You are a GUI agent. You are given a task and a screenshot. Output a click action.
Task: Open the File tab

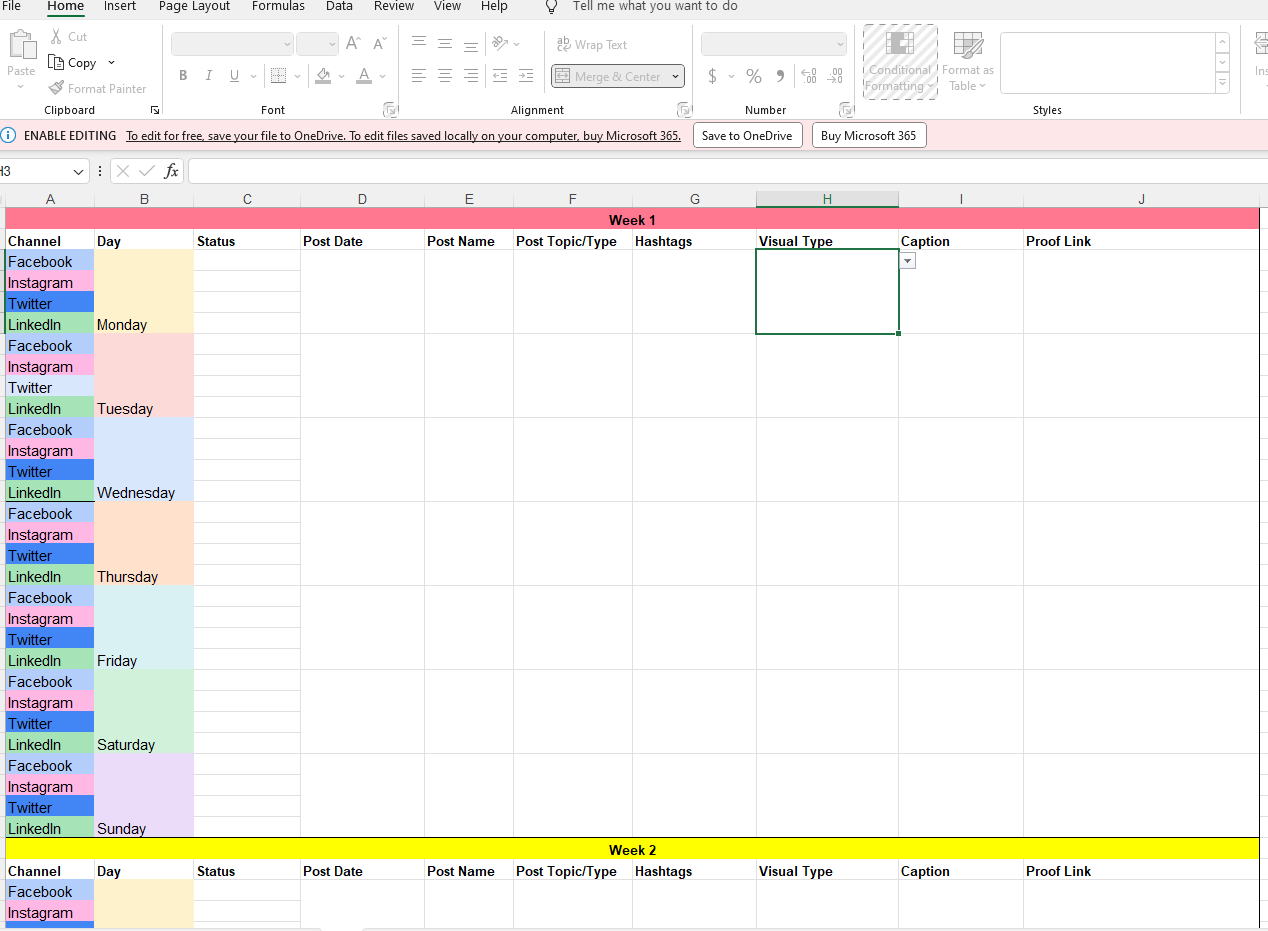click(12, 6)
